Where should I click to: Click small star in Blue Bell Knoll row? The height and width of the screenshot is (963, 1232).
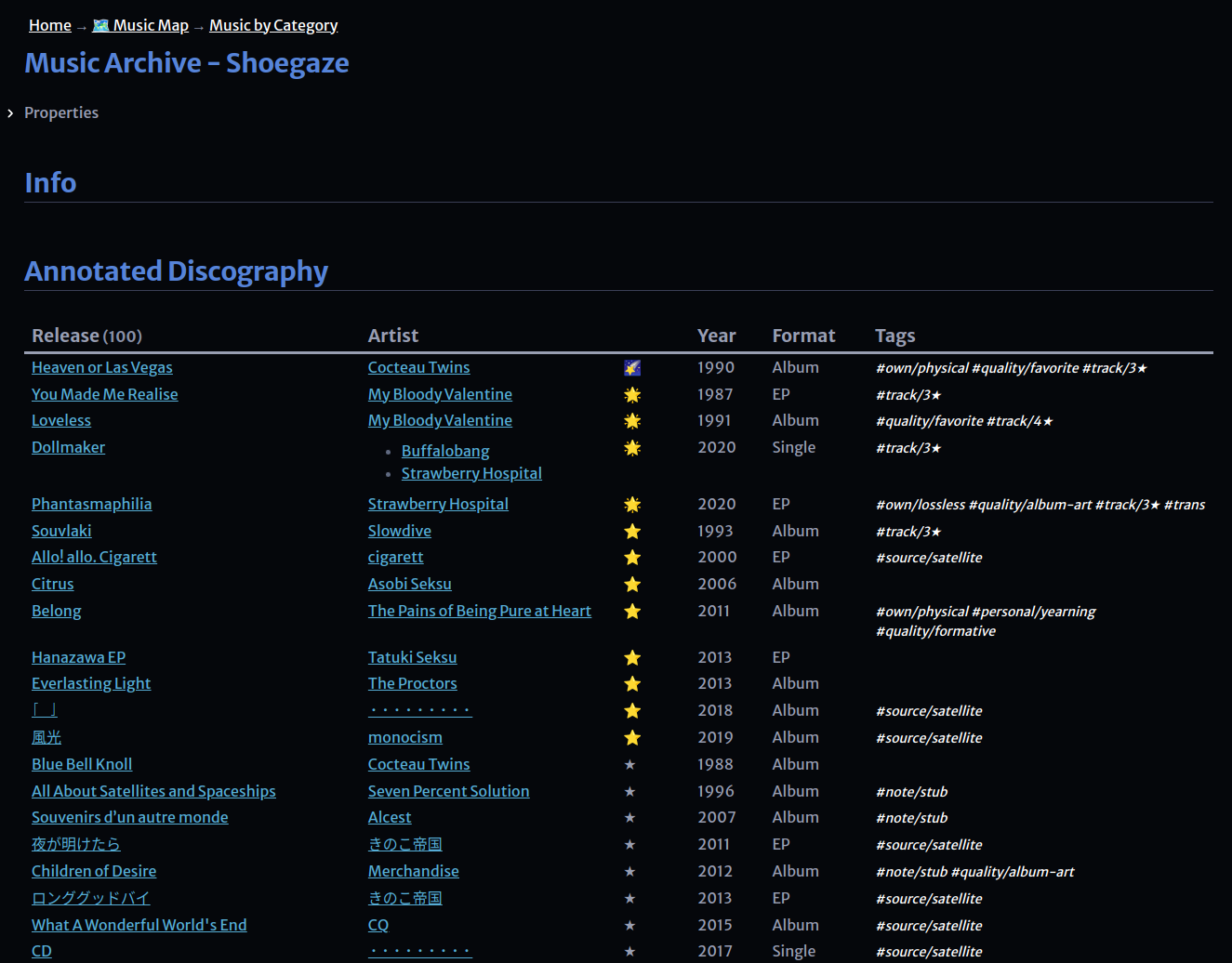[629, 765]
